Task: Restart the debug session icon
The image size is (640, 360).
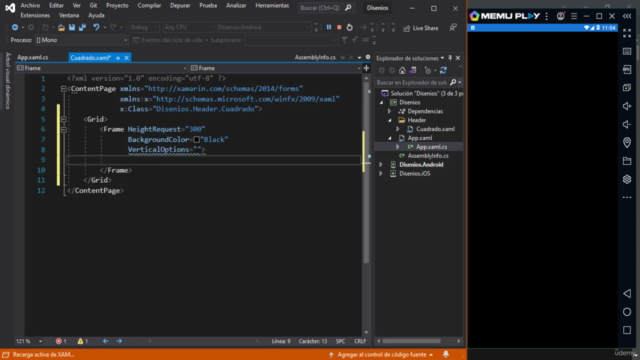Action: [x=349, y=27]
